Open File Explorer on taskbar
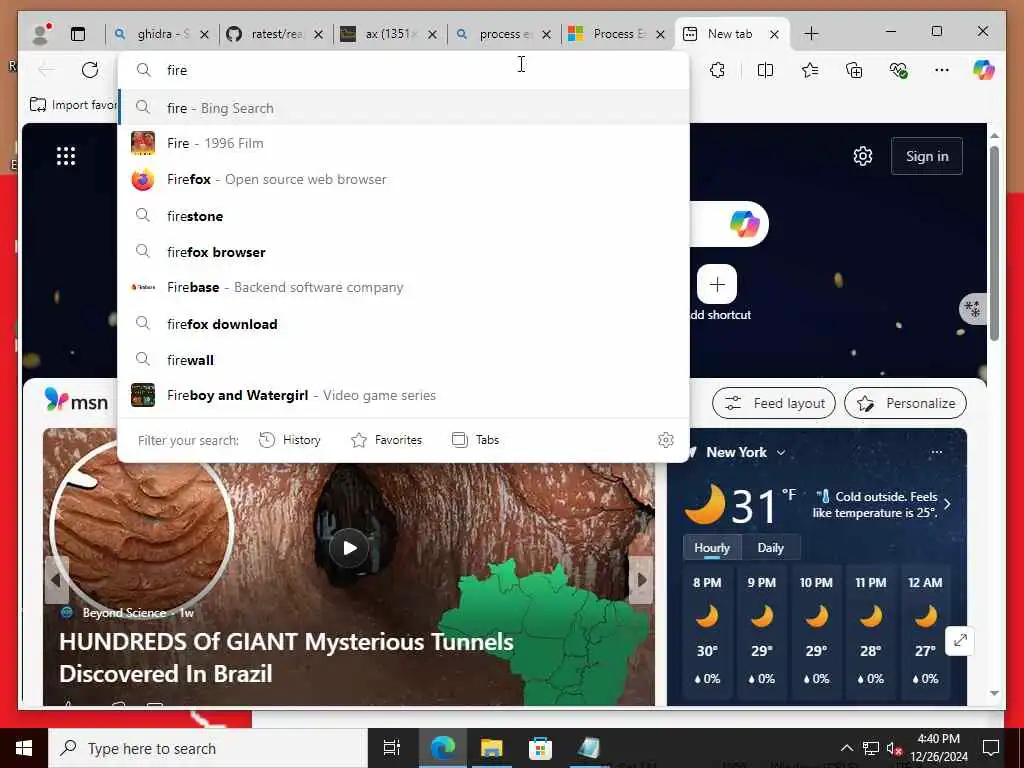 [x=491, y=748]
